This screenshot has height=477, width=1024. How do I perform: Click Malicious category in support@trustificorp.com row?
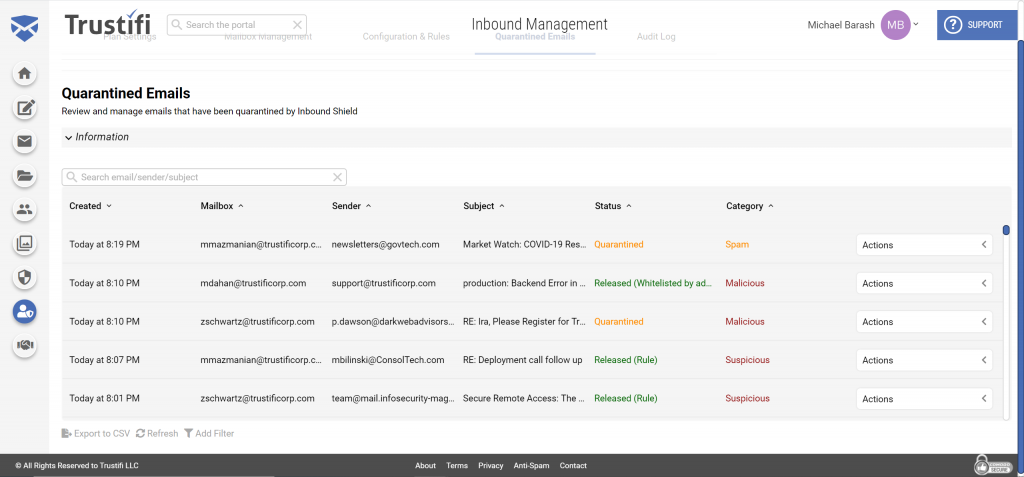click(x=744, y=283)
